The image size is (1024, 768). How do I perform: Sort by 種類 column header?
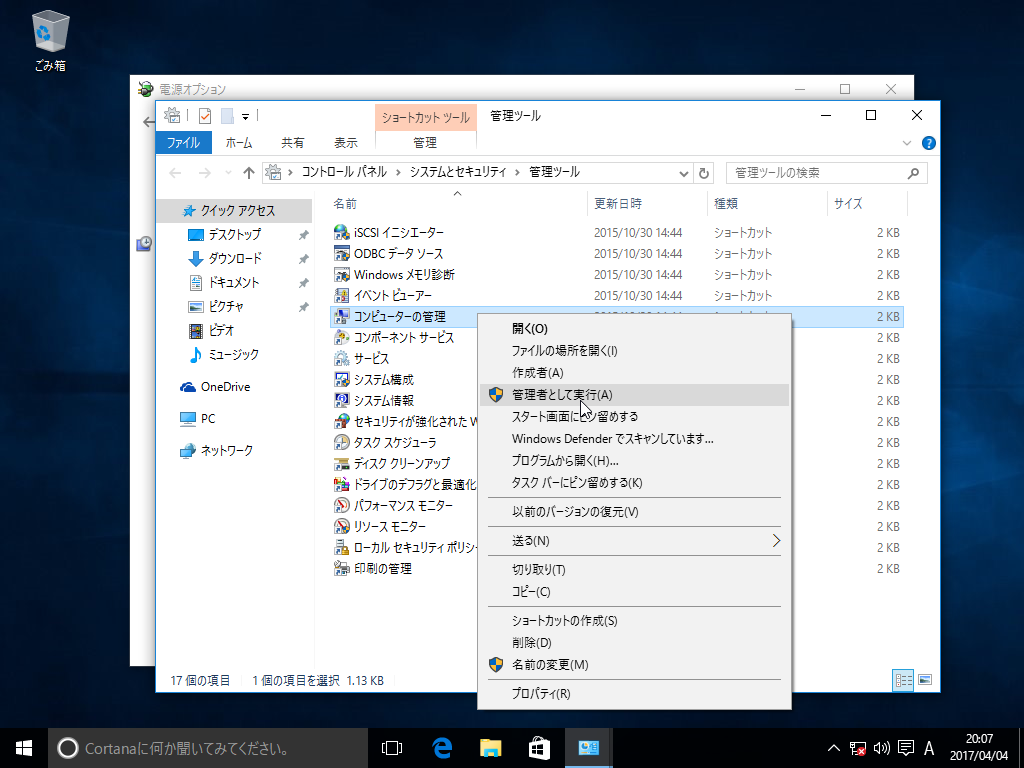[726, 204]
